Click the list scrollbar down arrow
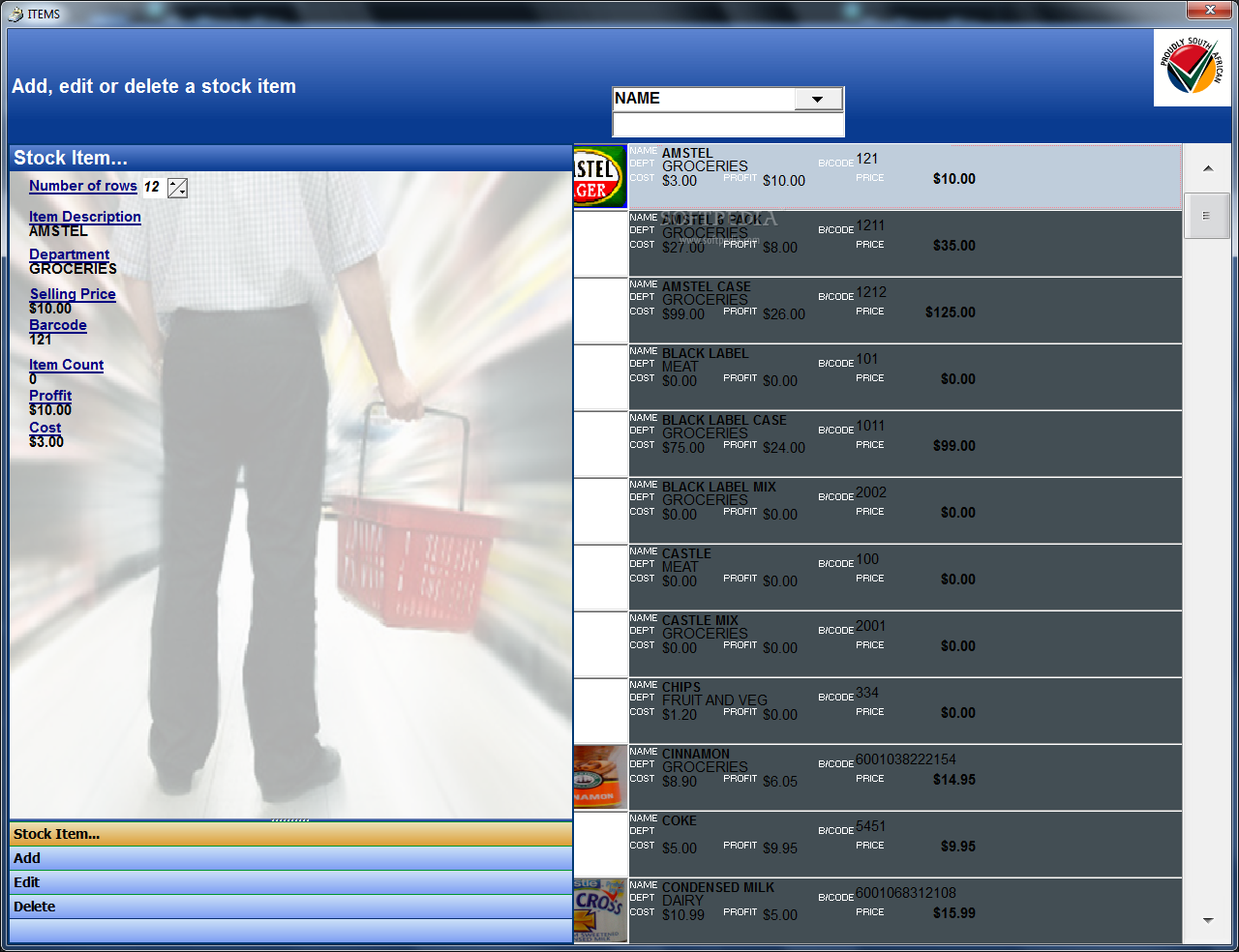Image resolution: width=1239 pixels, height=952 pixels. 1208,920
